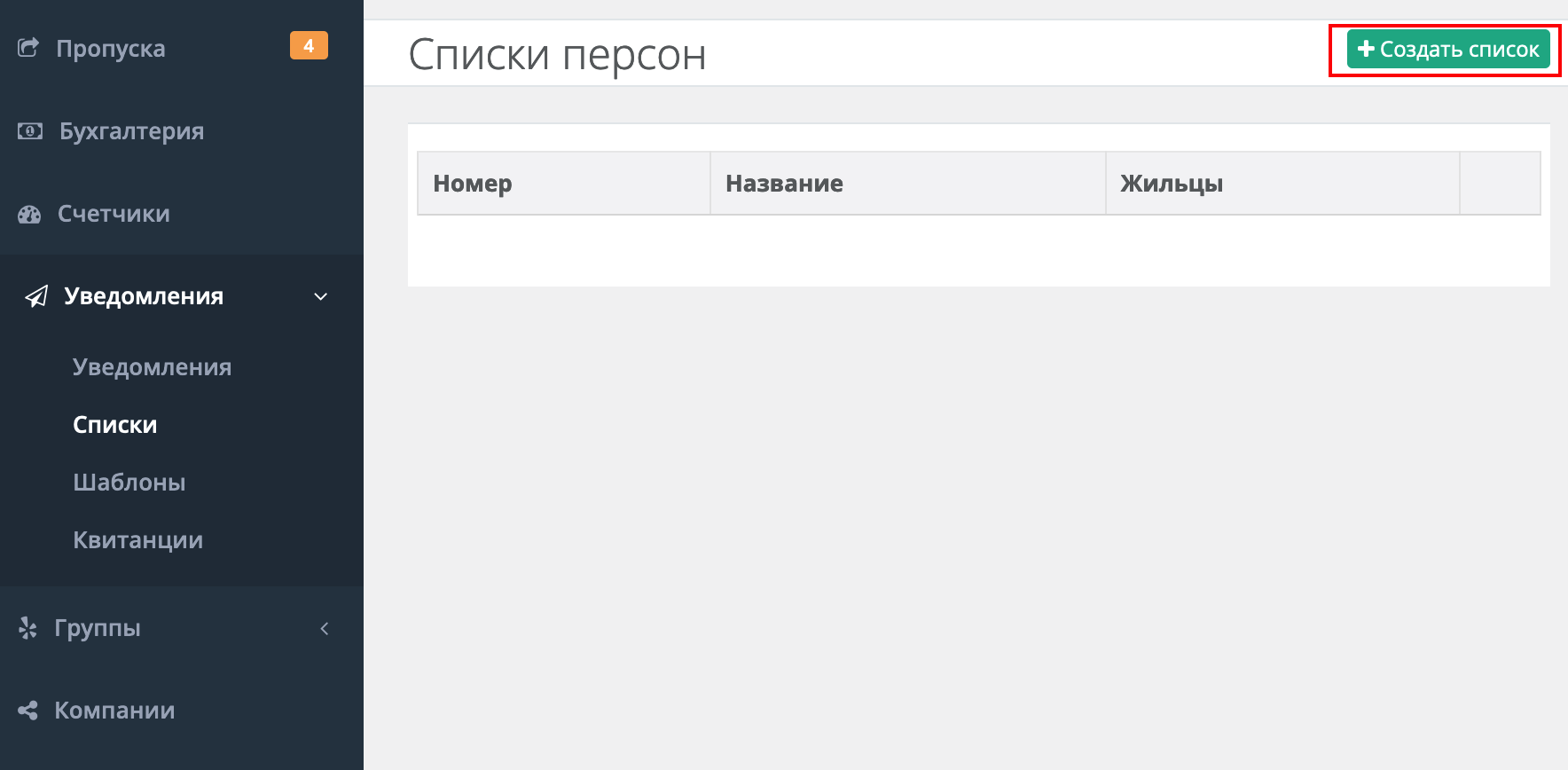Open the Шаблоны submenu link
This screenshot has width=1568, height=770.
129,483
